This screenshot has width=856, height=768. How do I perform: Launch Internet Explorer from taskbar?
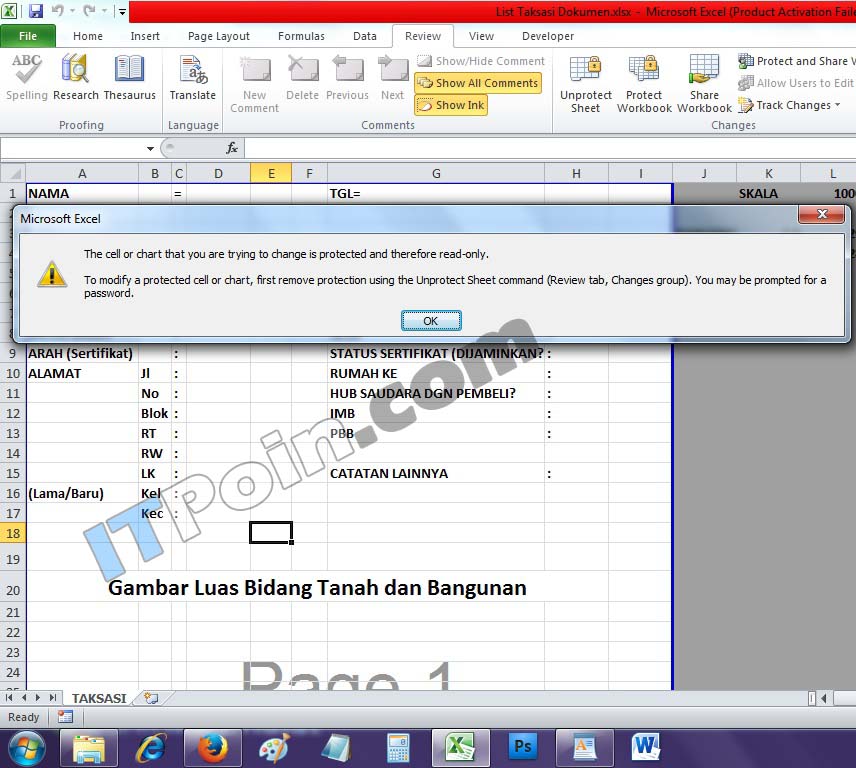[x=150, y=748]
